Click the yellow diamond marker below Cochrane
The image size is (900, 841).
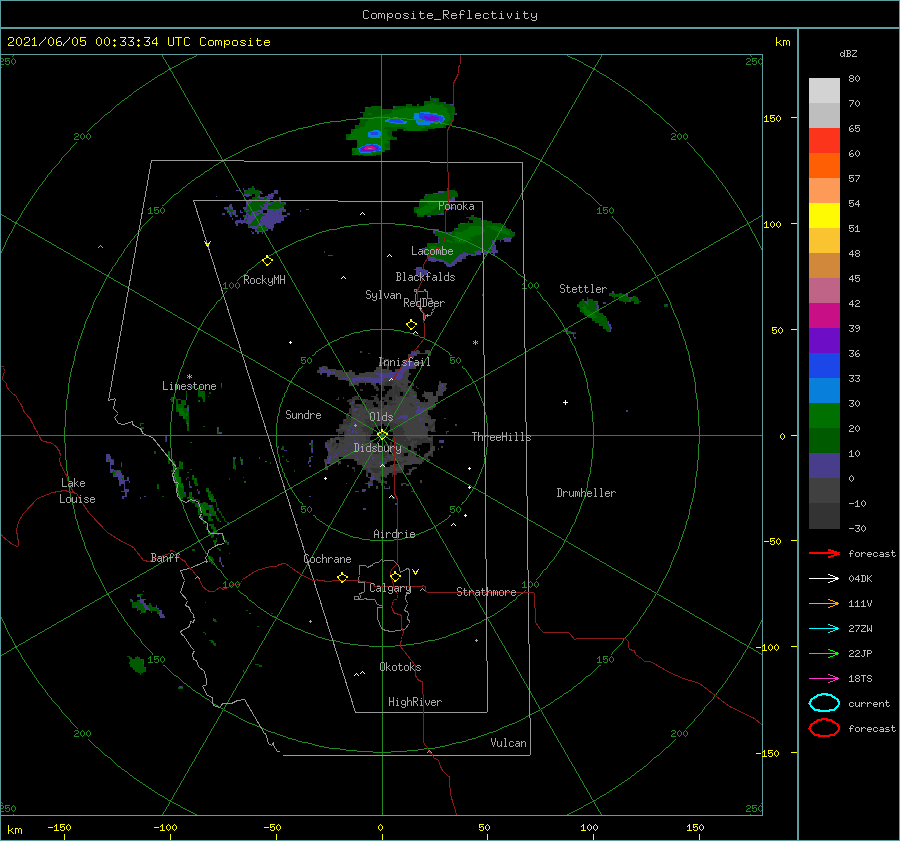point(342,577)
